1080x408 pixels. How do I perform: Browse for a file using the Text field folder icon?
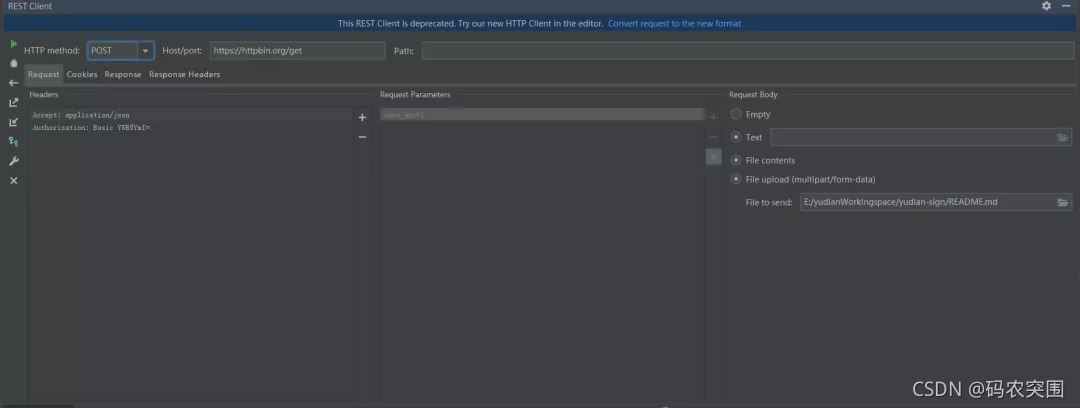click(x=1063, y=137)
